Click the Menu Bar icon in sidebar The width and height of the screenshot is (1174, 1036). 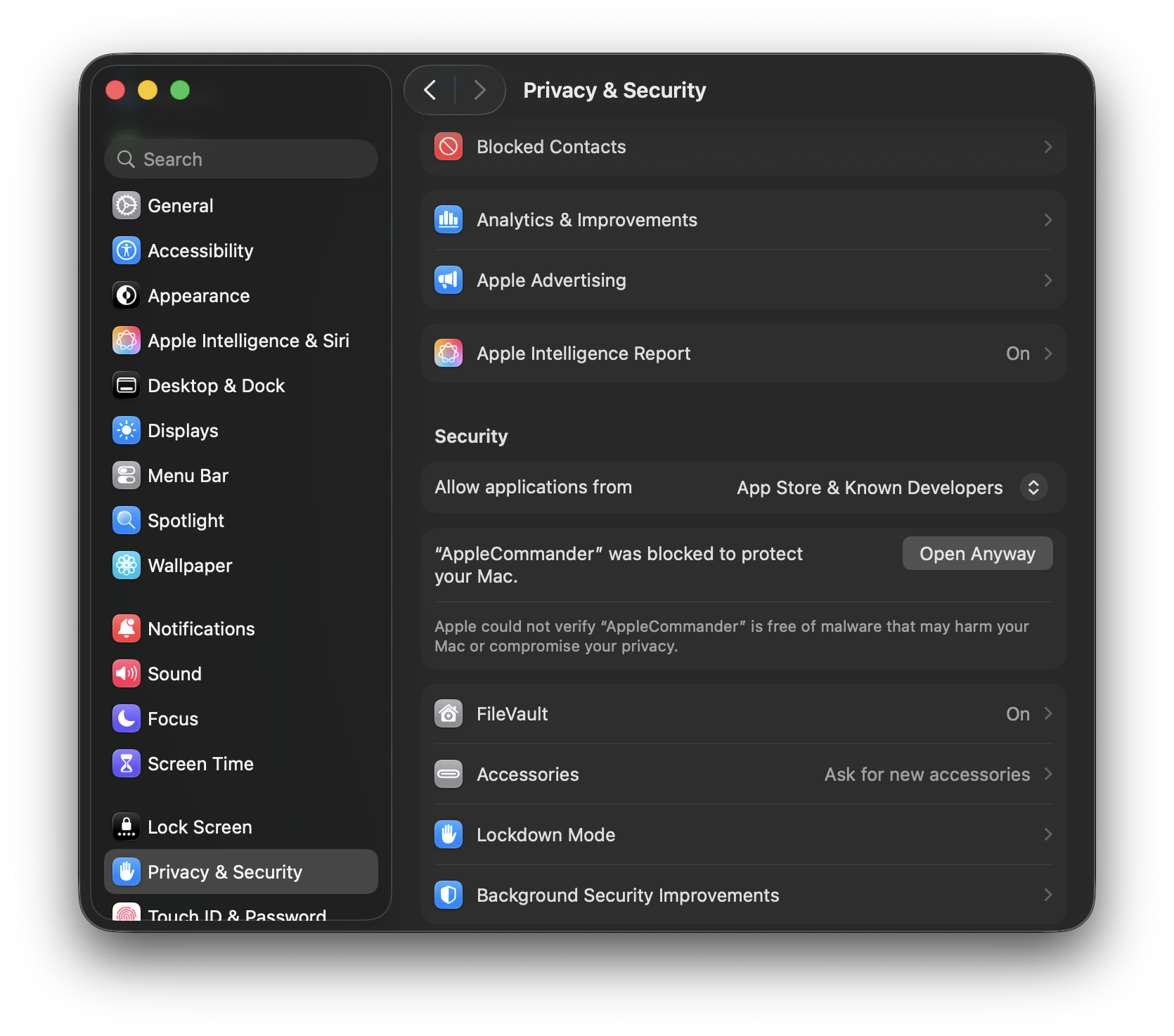pos(127,476)
